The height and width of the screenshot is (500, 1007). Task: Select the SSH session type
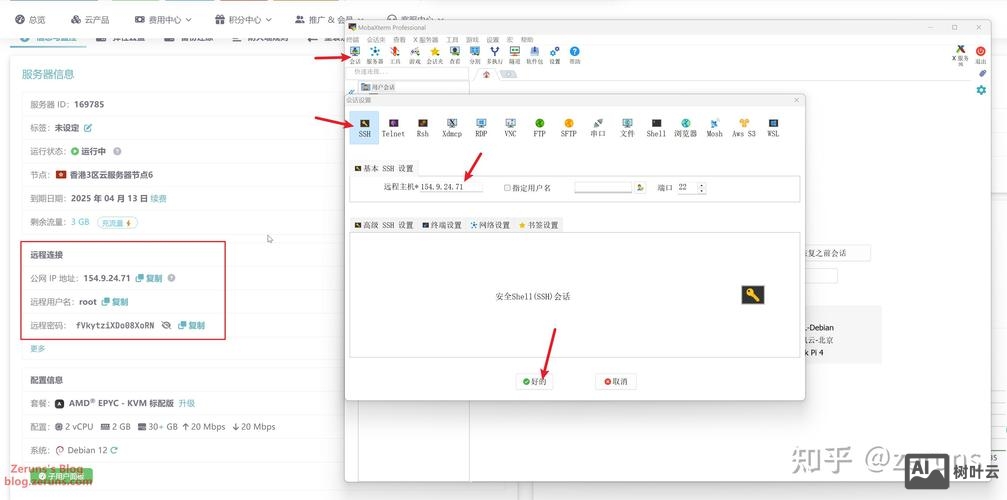pyautogui.click(x=364, y=127)
